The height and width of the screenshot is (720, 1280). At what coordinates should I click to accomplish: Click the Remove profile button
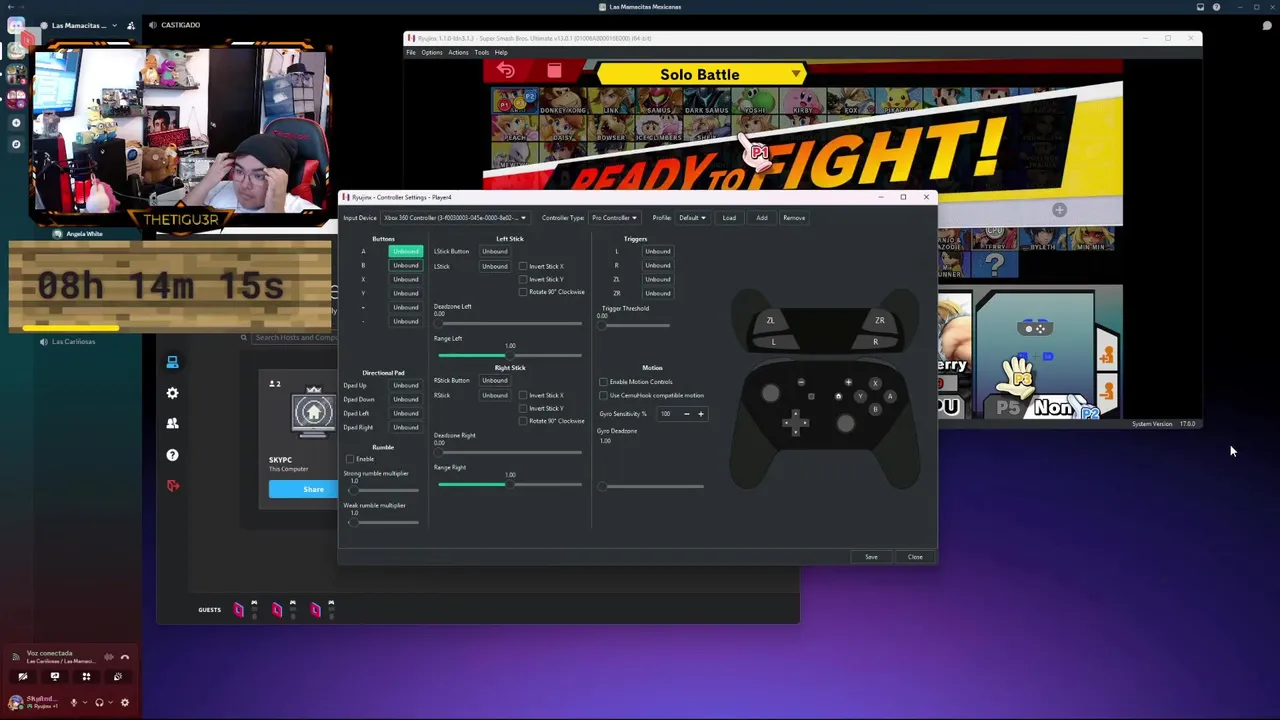794,218
